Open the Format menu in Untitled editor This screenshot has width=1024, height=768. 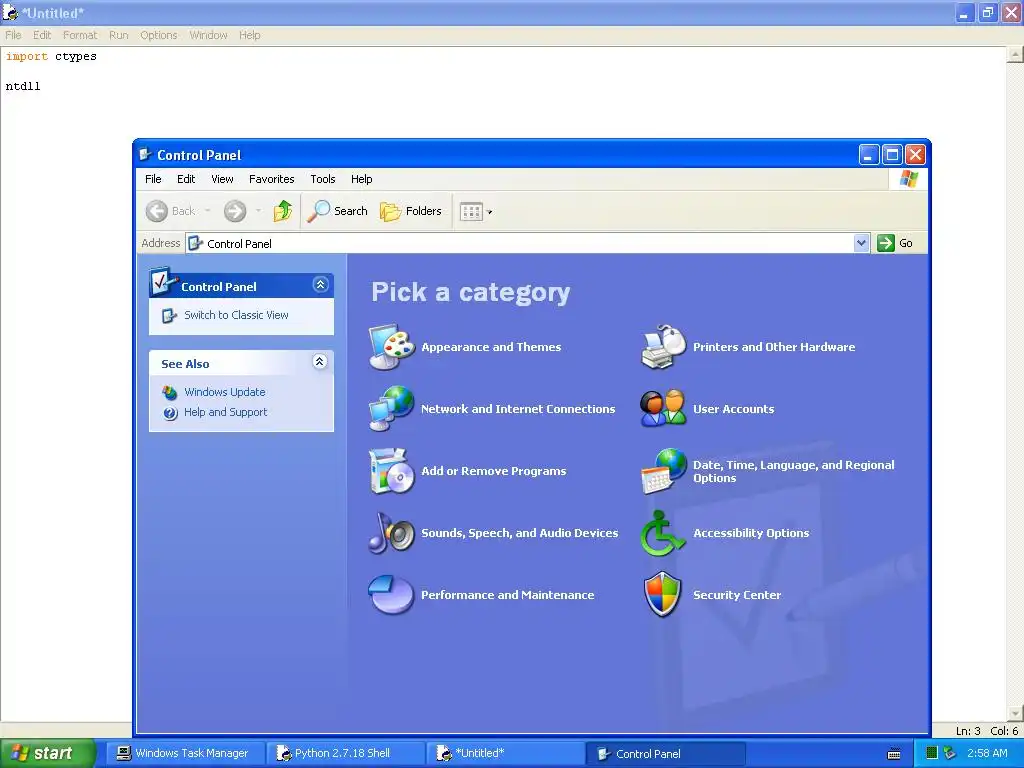80,35
